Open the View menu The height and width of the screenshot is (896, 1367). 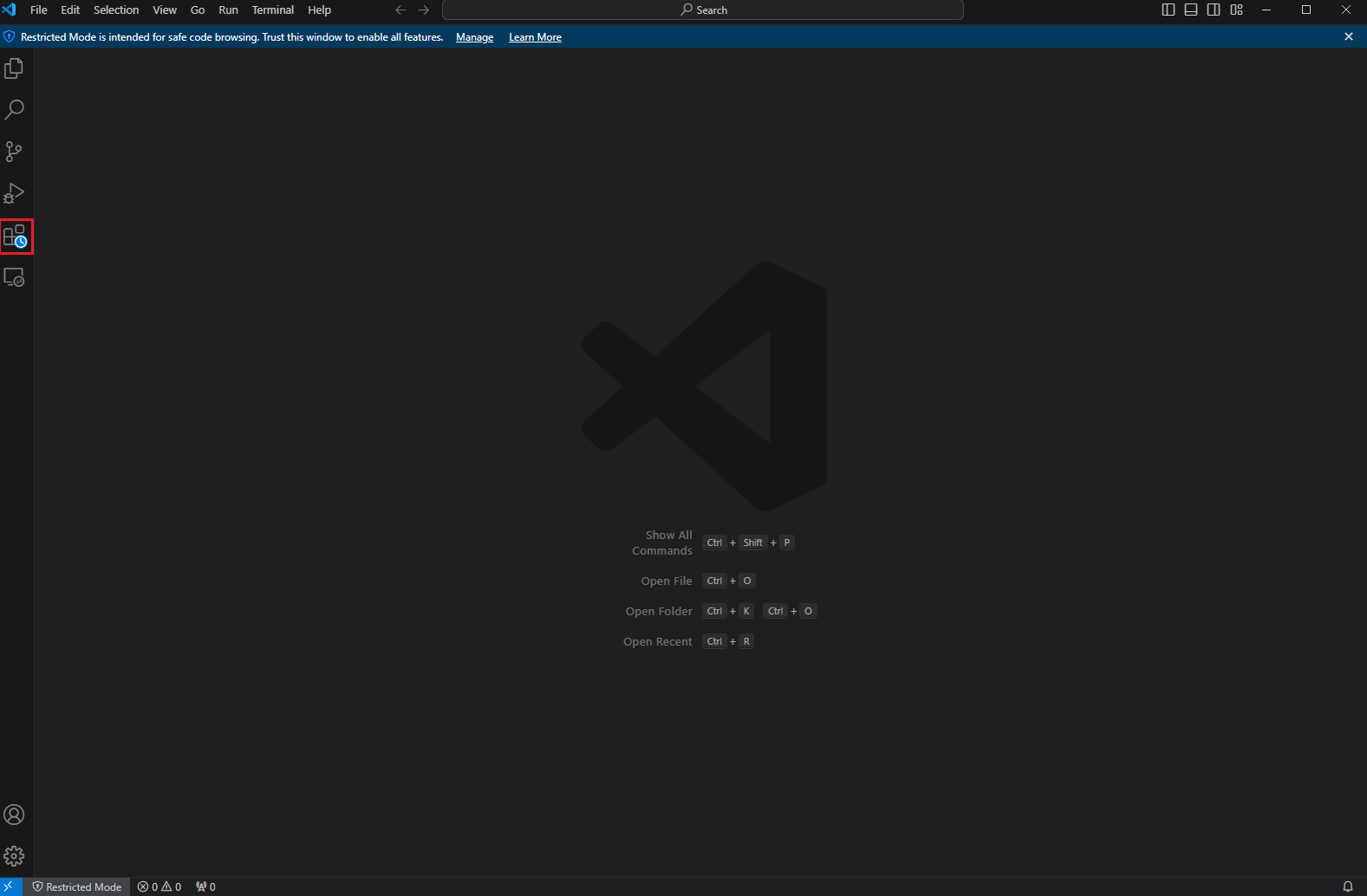tap(165, 10)
